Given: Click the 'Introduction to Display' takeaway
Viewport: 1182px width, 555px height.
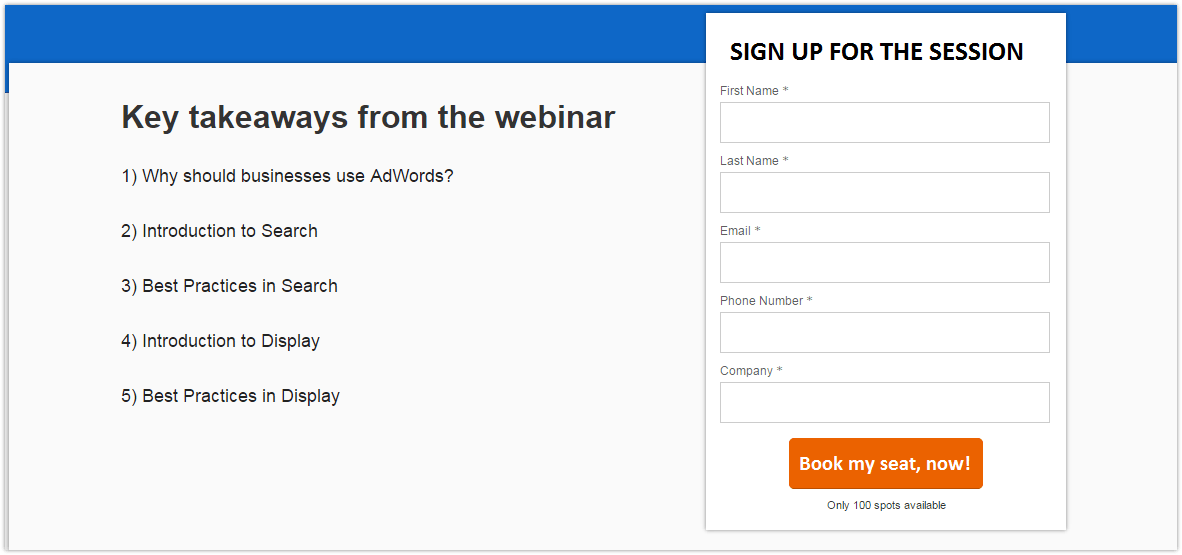Looking at the screenshot, I should (221, 341).
